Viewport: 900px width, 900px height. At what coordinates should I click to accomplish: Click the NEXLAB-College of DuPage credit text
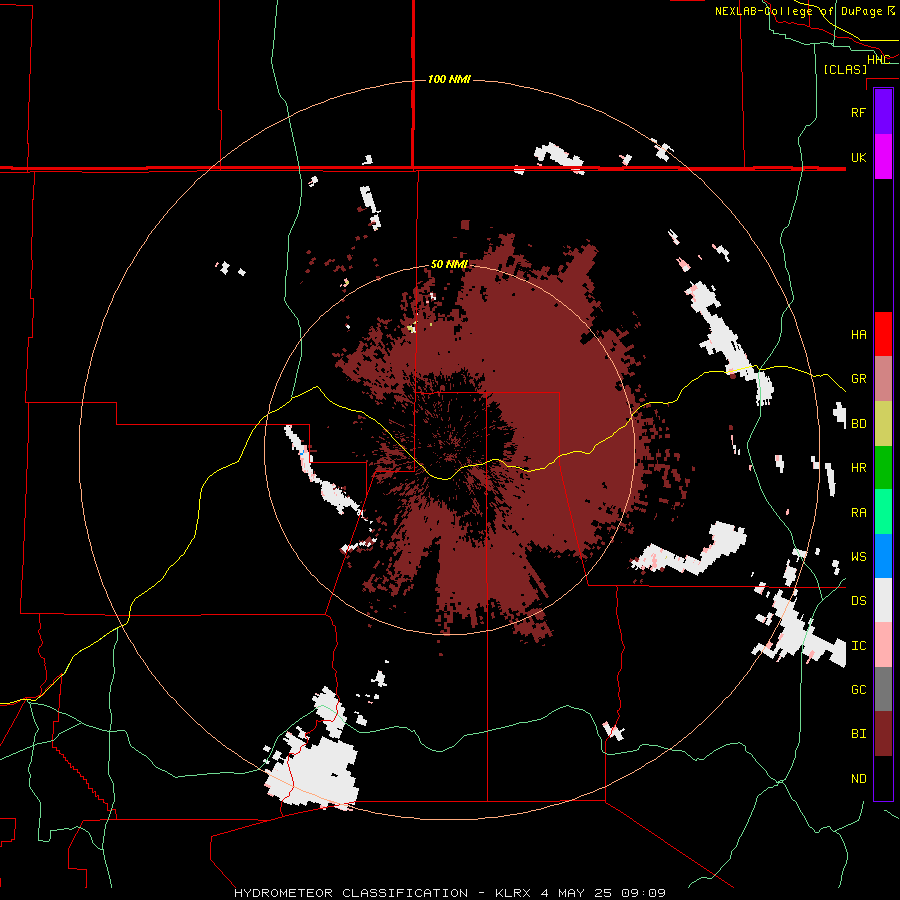click(x=805, y=11)
